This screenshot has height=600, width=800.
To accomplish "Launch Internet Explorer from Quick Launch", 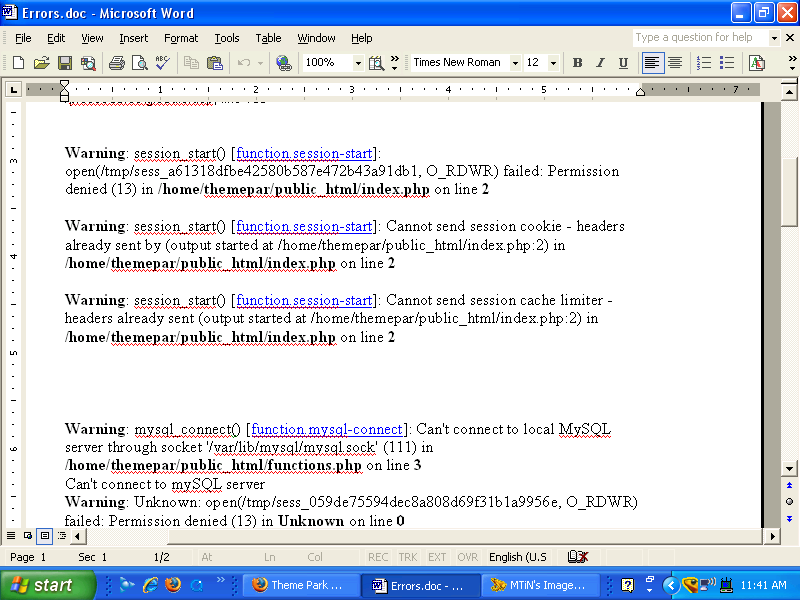I will [x=150, y=585].
